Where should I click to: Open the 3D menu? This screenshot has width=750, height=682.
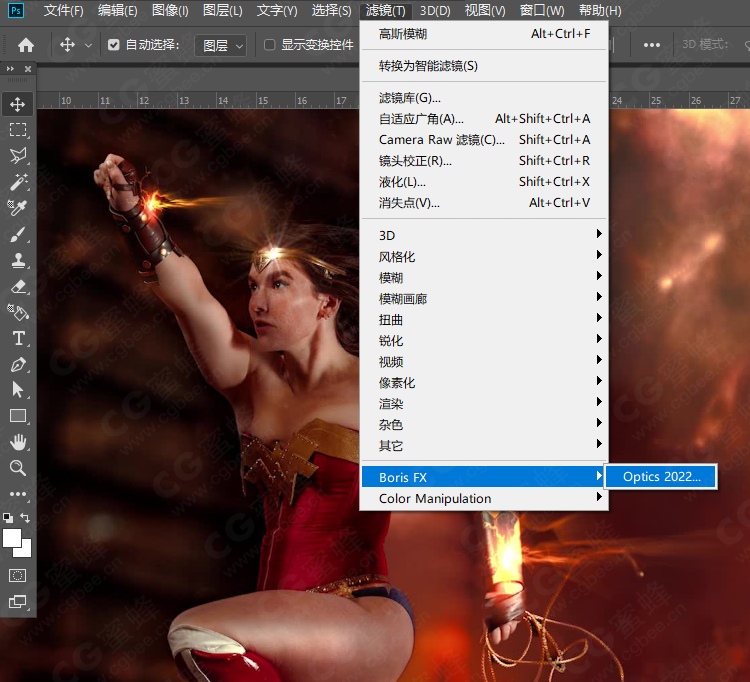click(x=435, y=10)
